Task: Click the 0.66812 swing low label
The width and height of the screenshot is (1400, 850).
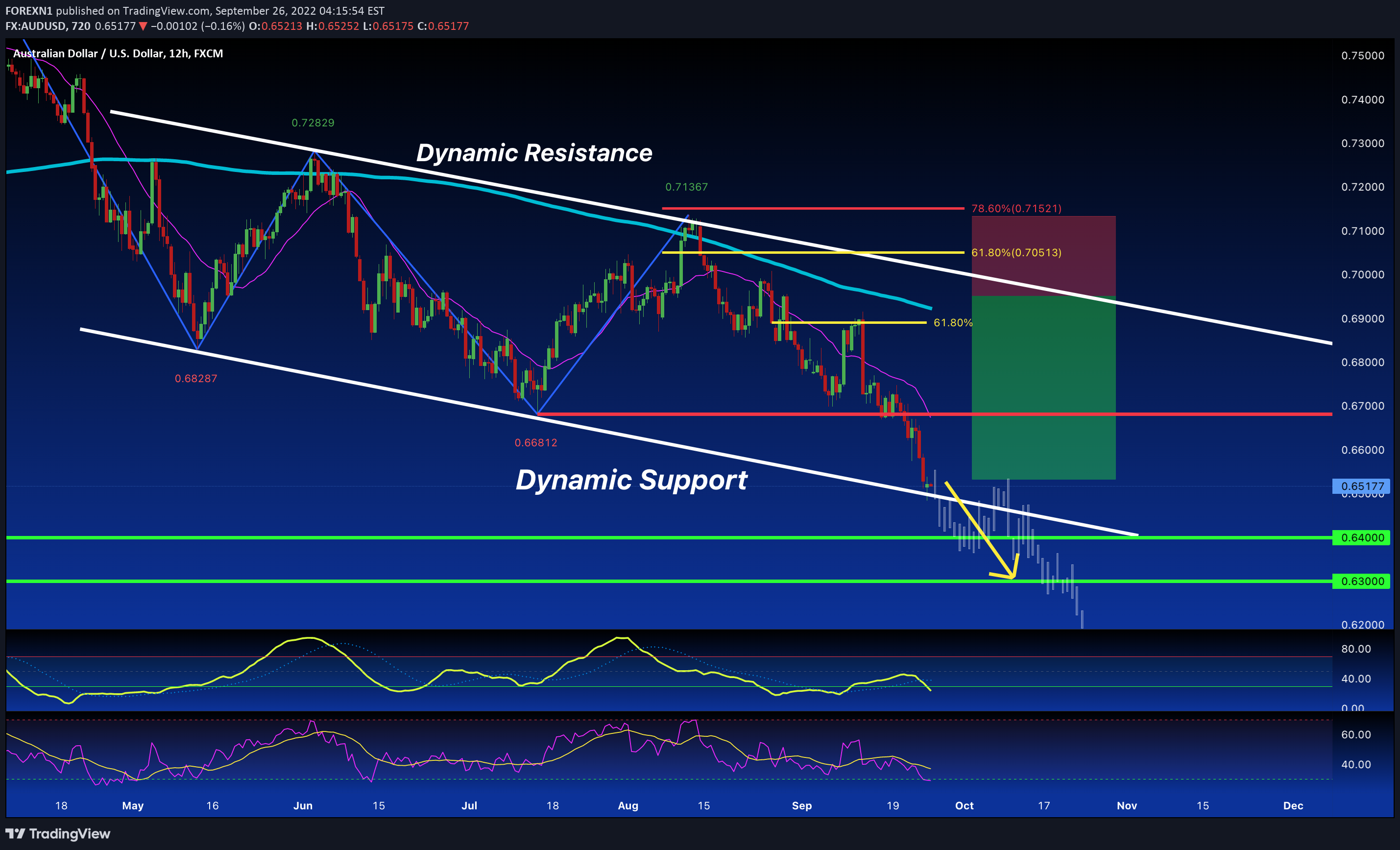Action: click(x=536, y=442)
